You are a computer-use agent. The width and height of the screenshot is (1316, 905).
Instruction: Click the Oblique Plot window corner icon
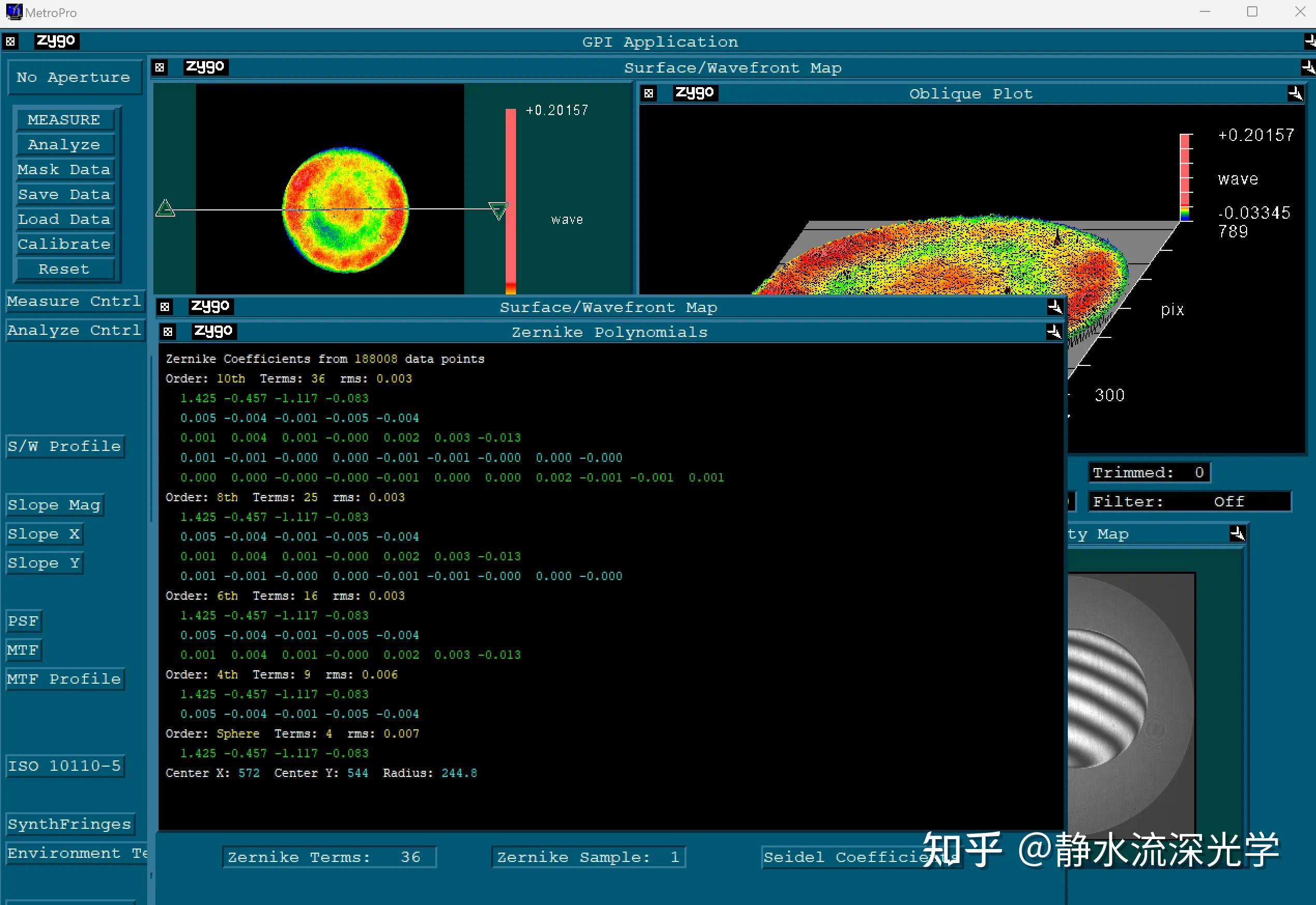(1295, 94)
